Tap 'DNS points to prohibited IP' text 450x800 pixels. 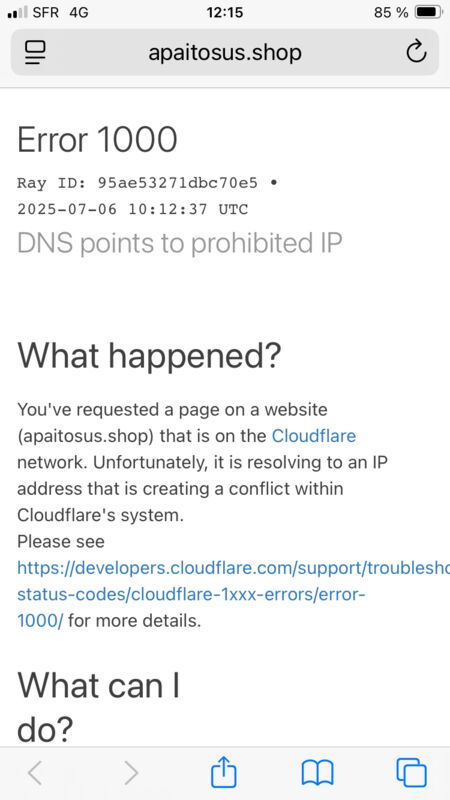[180, 243]
